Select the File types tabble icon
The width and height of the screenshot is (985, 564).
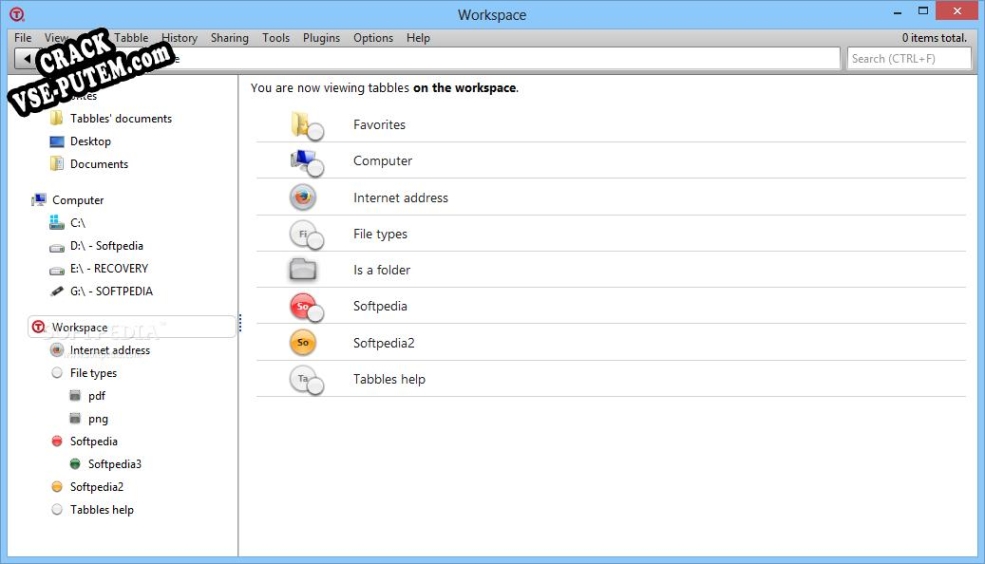(x=307, y=235)
